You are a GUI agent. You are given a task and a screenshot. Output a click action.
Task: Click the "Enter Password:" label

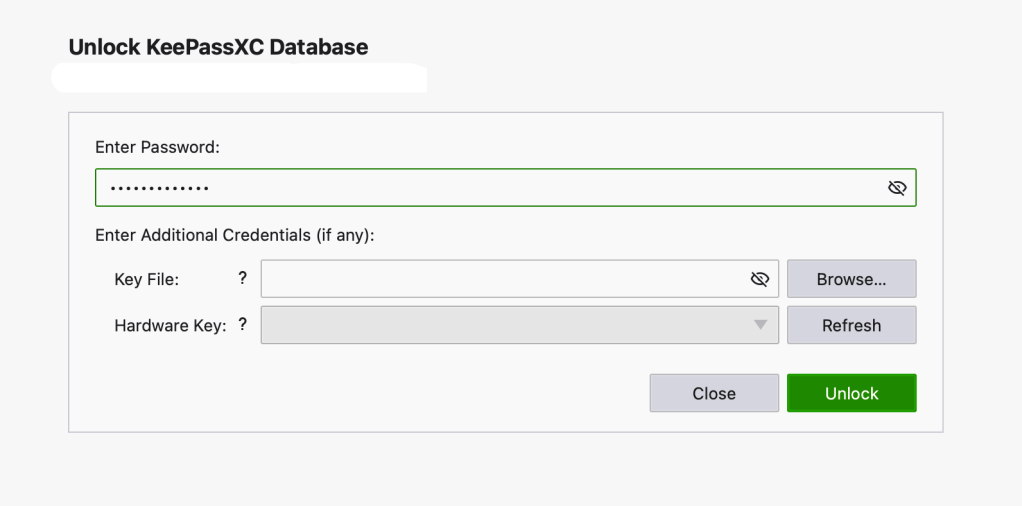pyautogui.click(x=157, y=147)
